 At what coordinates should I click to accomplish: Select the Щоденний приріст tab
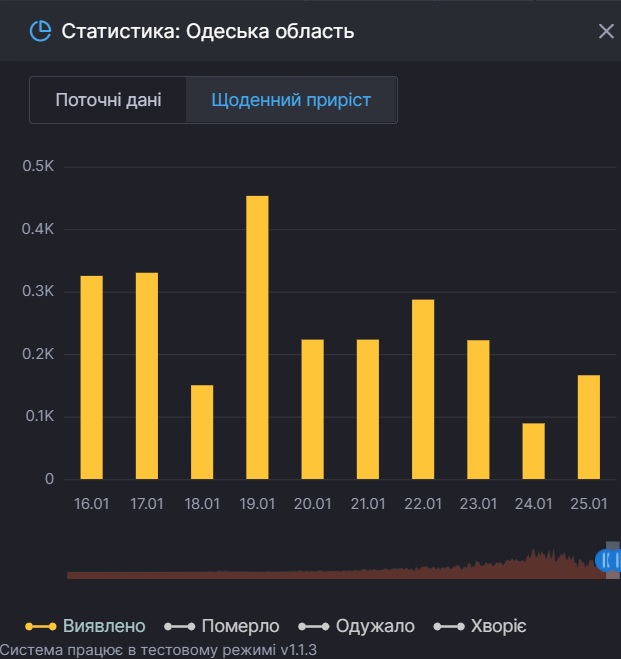click(x=291, y=100)
